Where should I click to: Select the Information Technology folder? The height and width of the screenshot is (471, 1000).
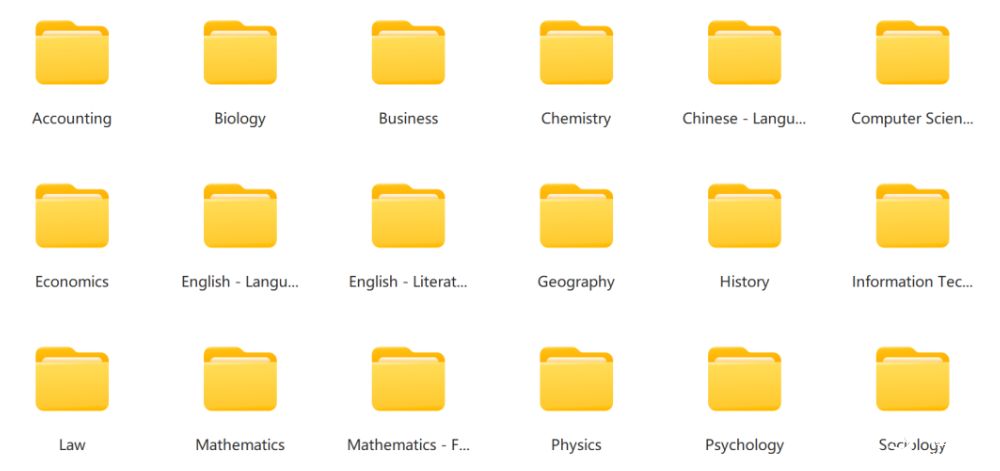pos(912,216)
